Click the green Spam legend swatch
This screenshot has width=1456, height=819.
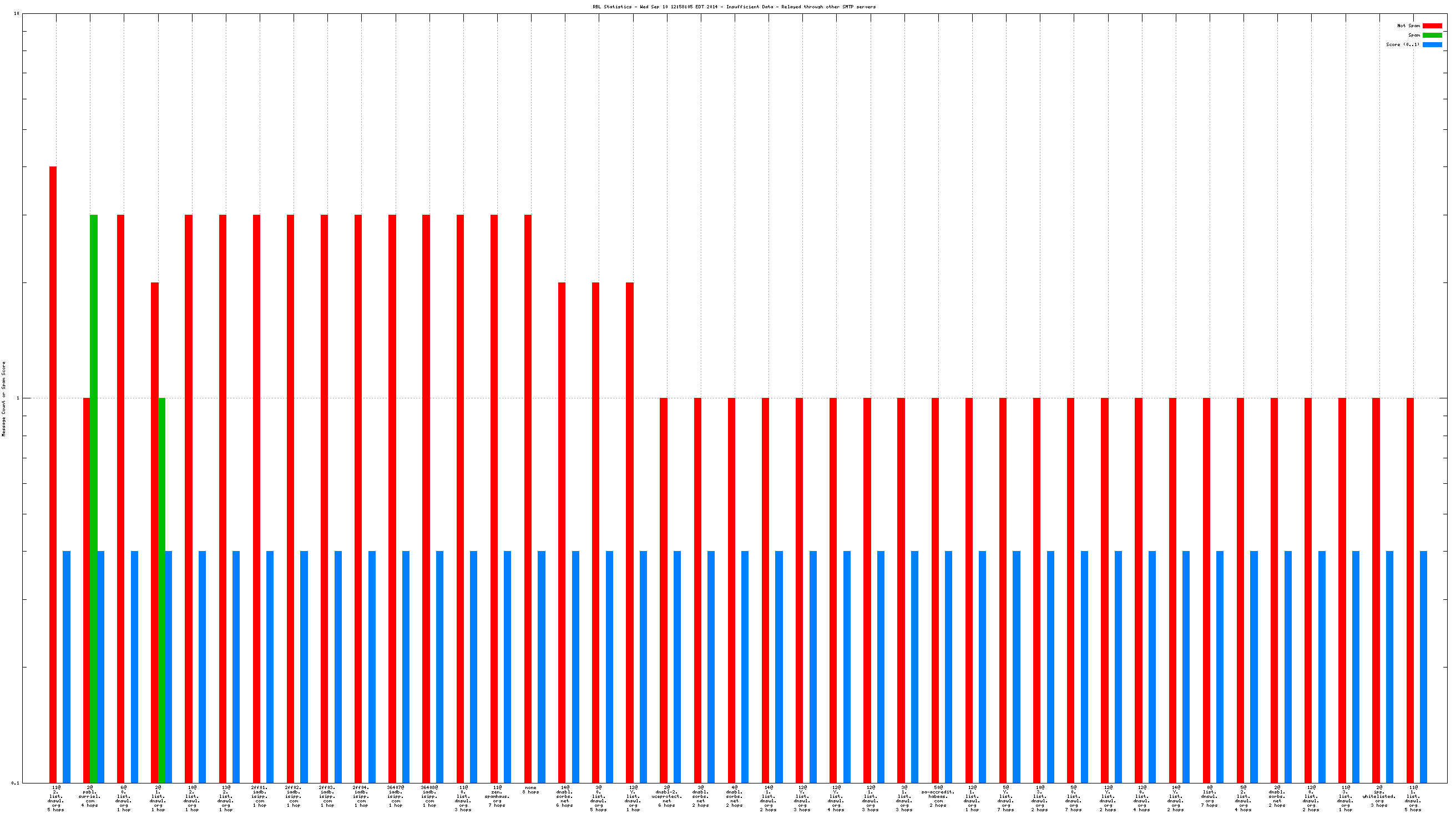click(x=1432, y=35)
